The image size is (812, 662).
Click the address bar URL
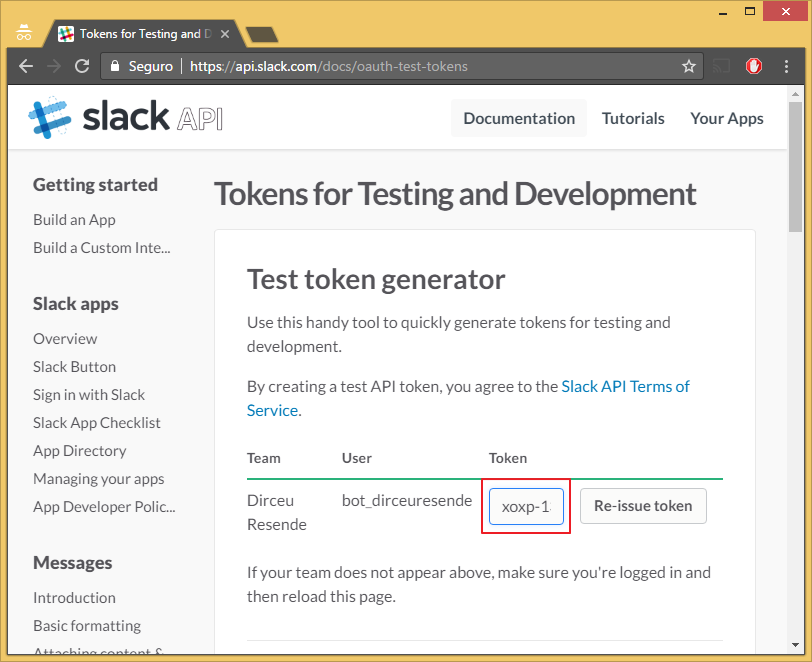328,66
